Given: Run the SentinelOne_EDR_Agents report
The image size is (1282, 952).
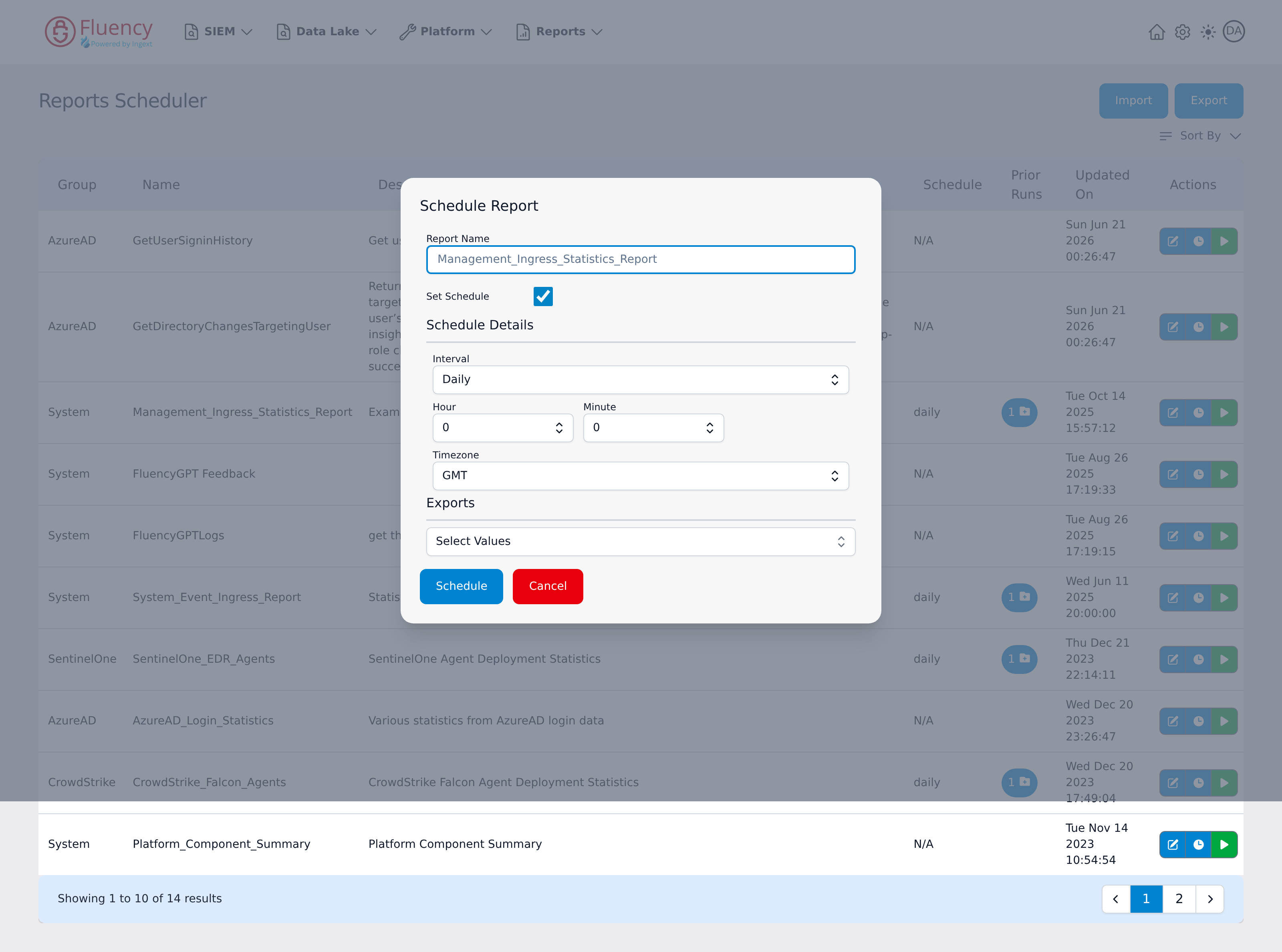Looking at the screenshot, I should click(1224, 659).
